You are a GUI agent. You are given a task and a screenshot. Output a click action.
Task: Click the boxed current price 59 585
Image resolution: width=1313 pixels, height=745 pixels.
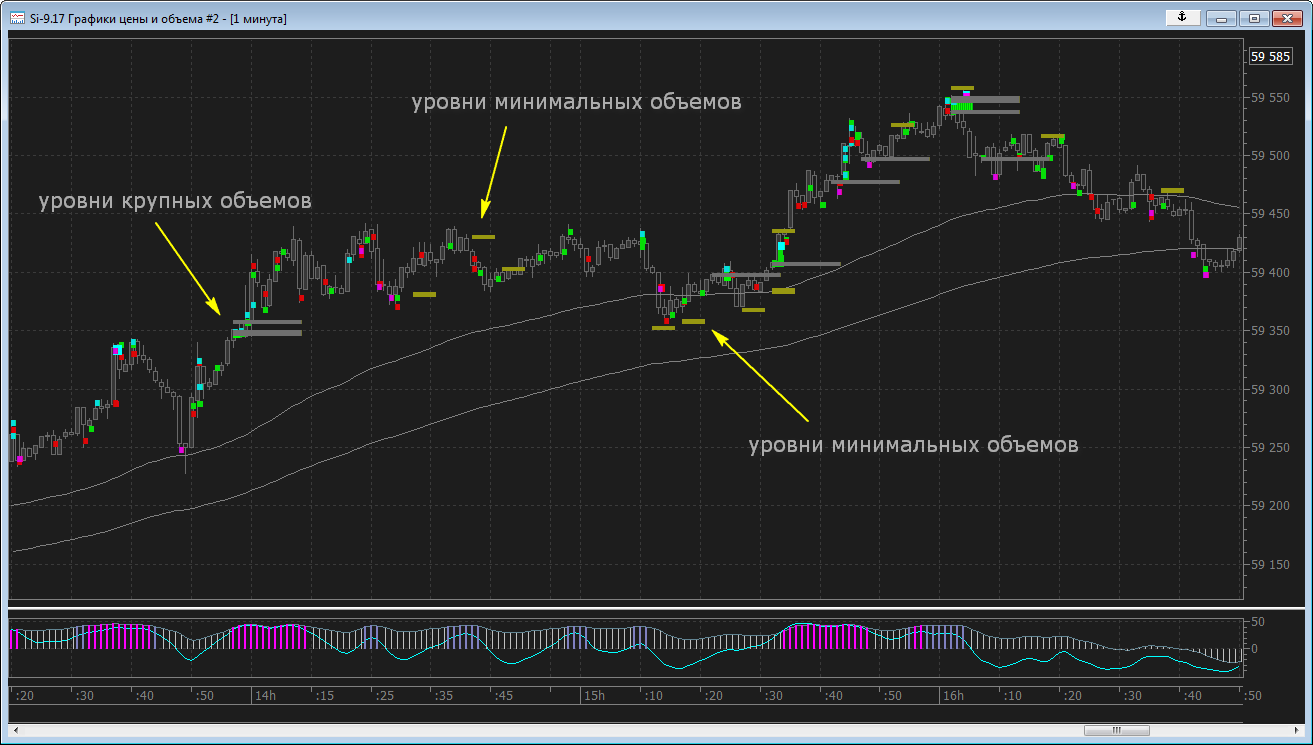tap(1270, 57)
